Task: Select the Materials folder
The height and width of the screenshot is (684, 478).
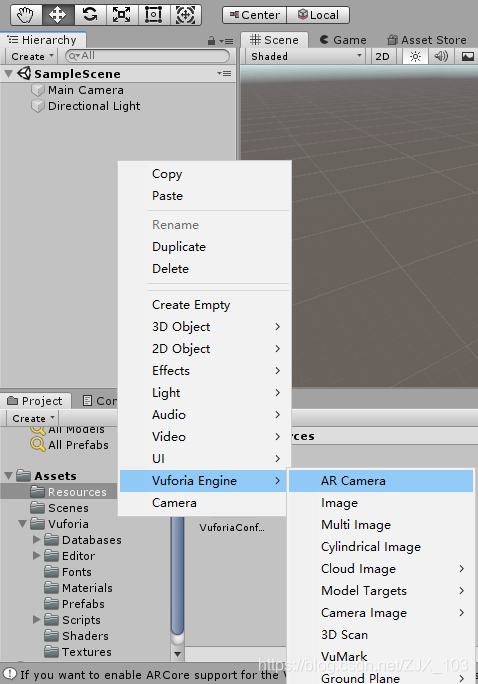Action: click(79, 588)
